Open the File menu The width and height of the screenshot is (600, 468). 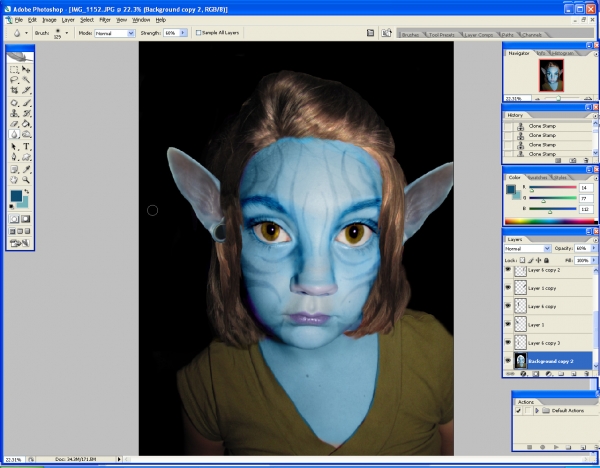click(19, 20)
